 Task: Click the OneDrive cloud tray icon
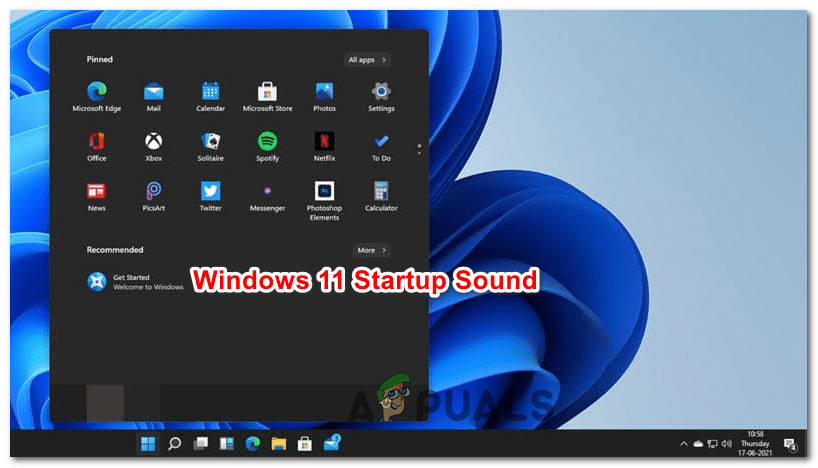pos(698,444)
